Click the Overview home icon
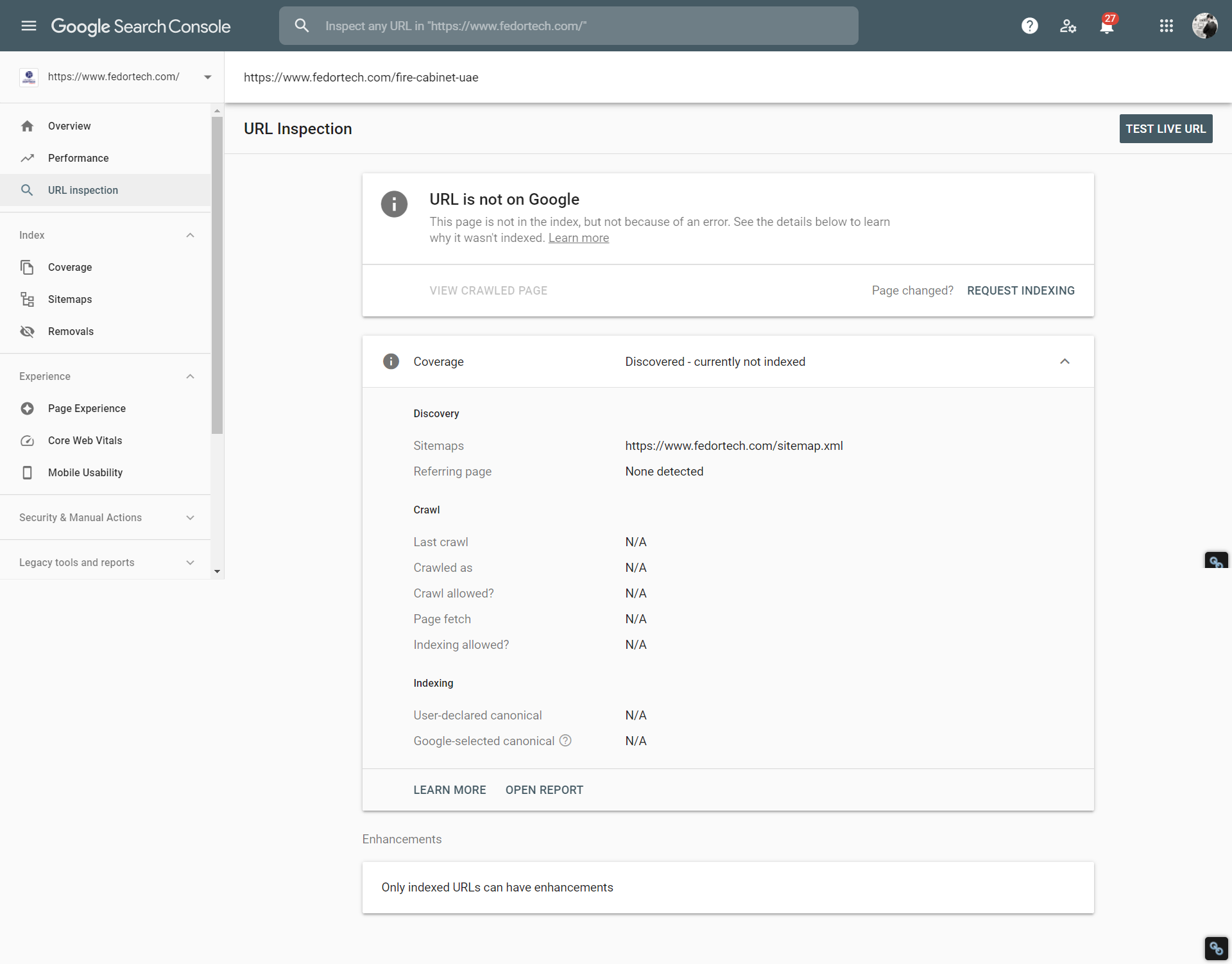This screenshot has width=1232, height=964. click(27, 126)
